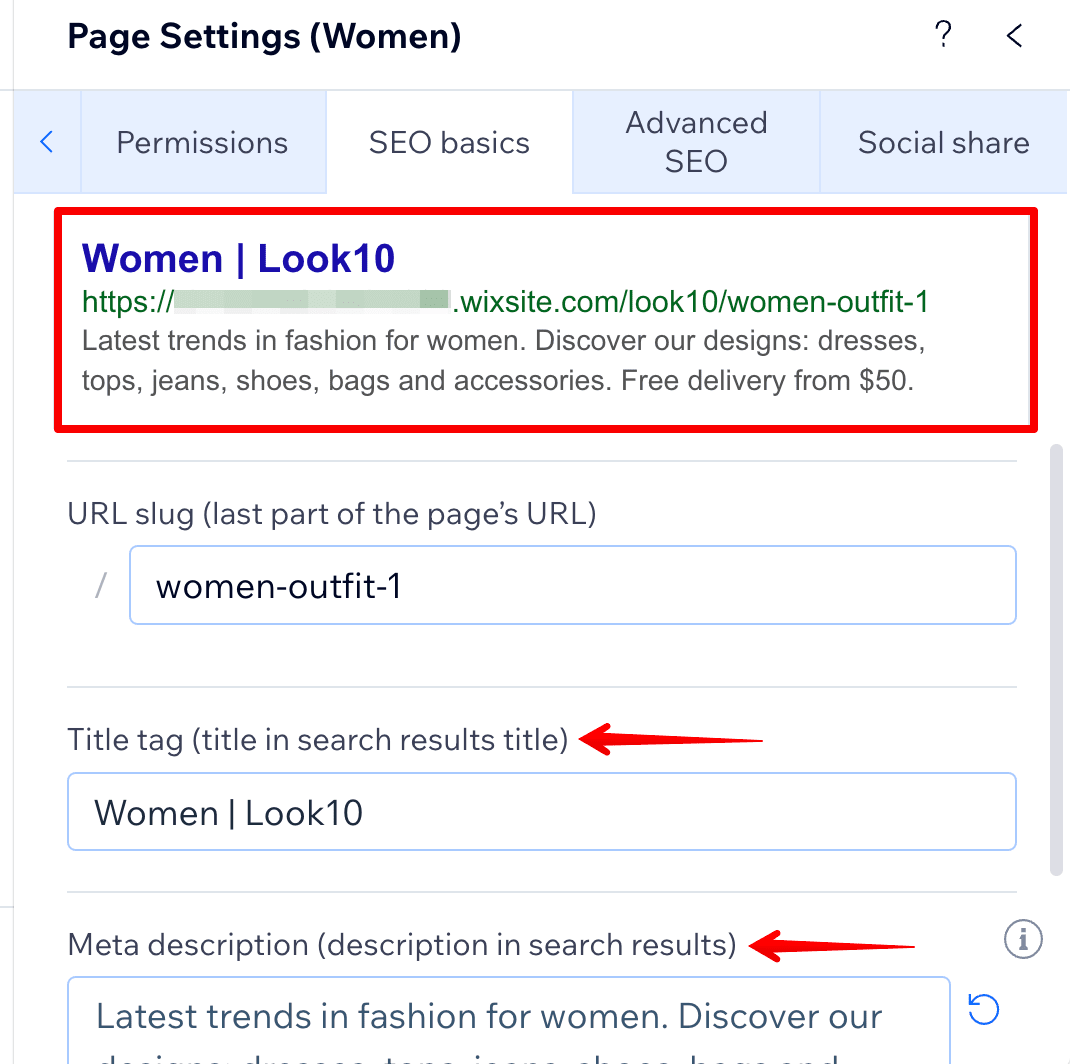The width and height of the screenshot is (1070, 1064).
Task: Go to the Social share tab
Action: click(943, 142)
